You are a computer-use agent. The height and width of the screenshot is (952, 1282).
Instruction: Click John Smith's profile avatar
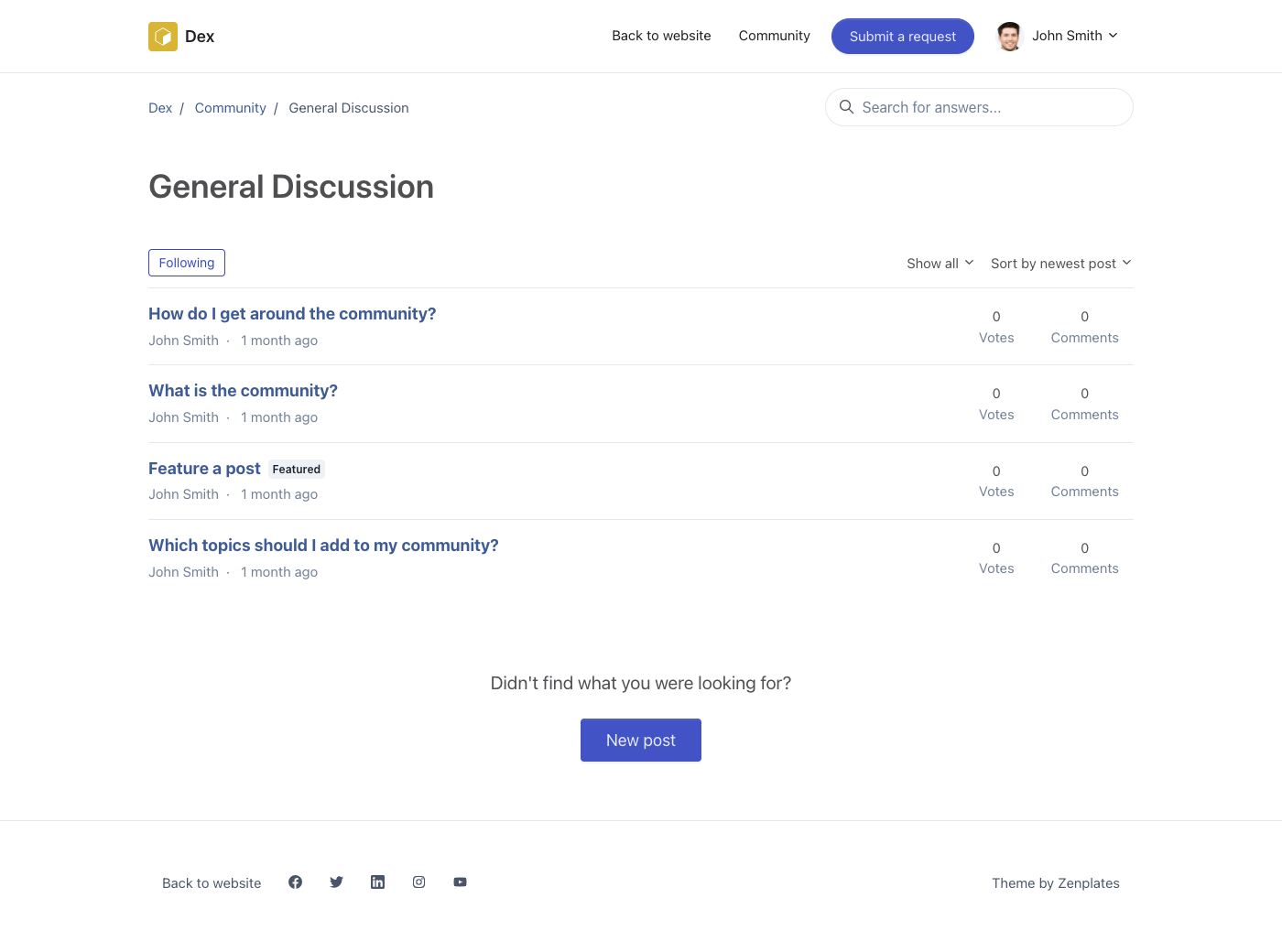(1009, 37)
